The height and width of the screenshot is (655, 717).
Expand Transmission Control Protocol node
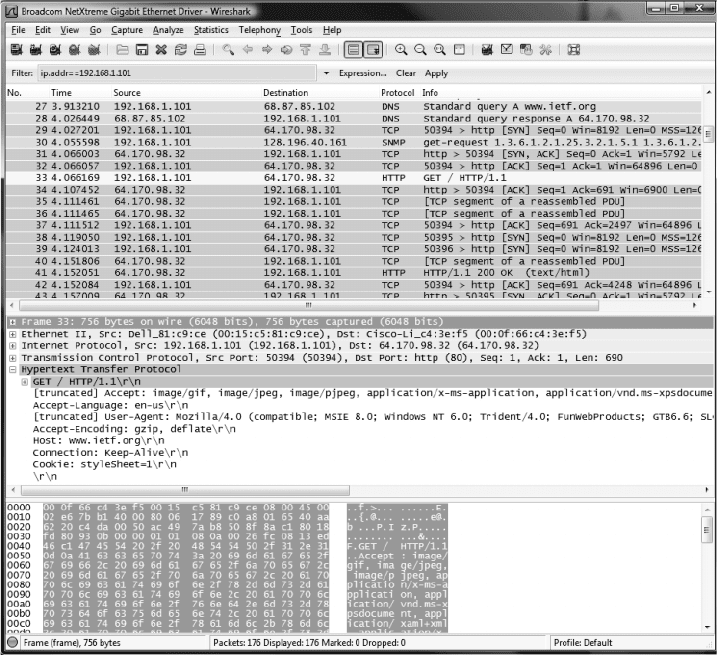point(13,358)
